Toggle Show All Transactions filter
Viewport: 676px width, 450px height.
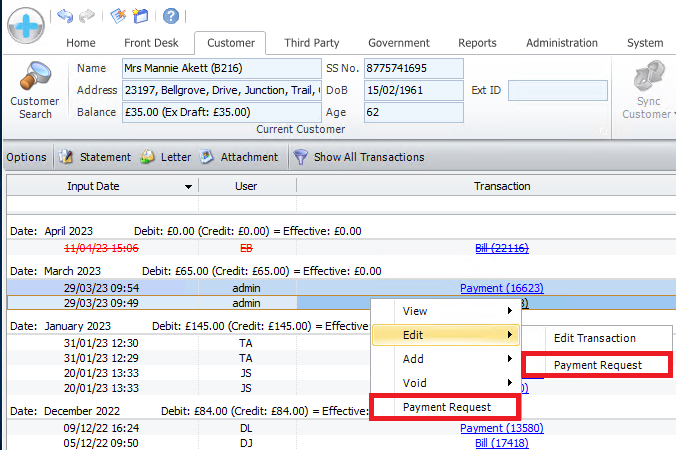(x=358, y=157)
